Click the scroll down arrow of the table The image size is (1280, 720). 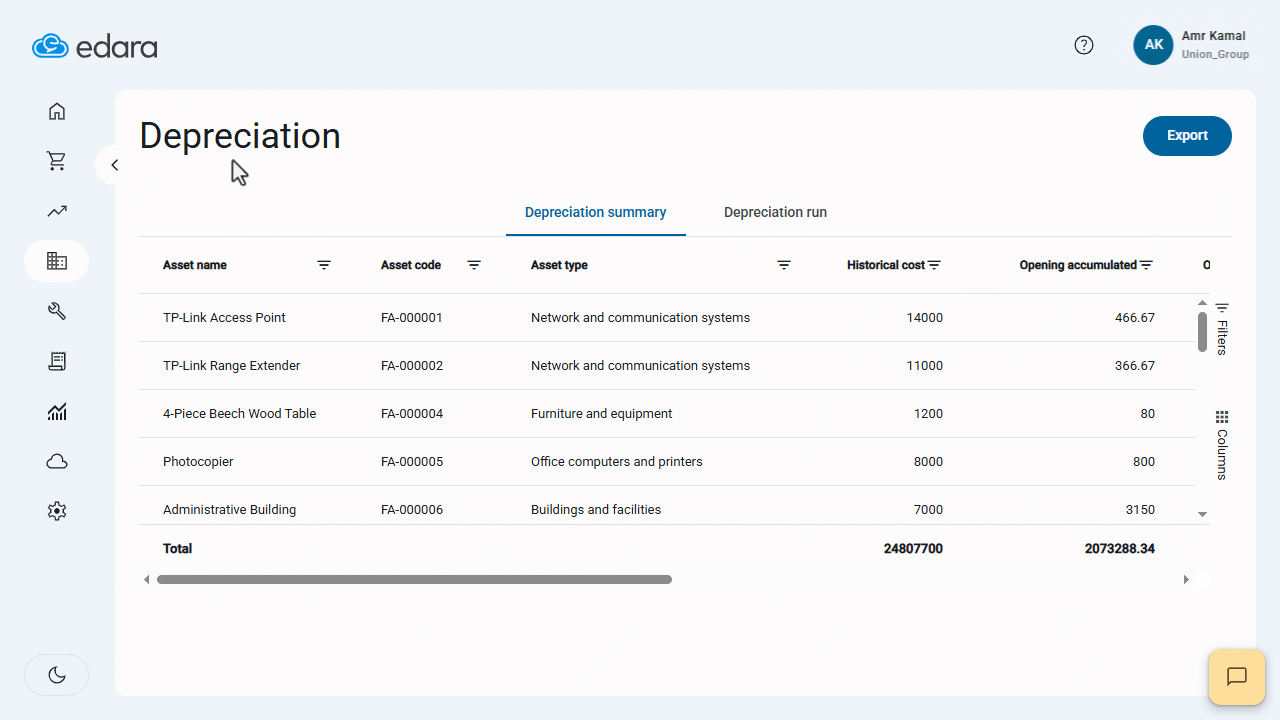tap(1203, 514)
